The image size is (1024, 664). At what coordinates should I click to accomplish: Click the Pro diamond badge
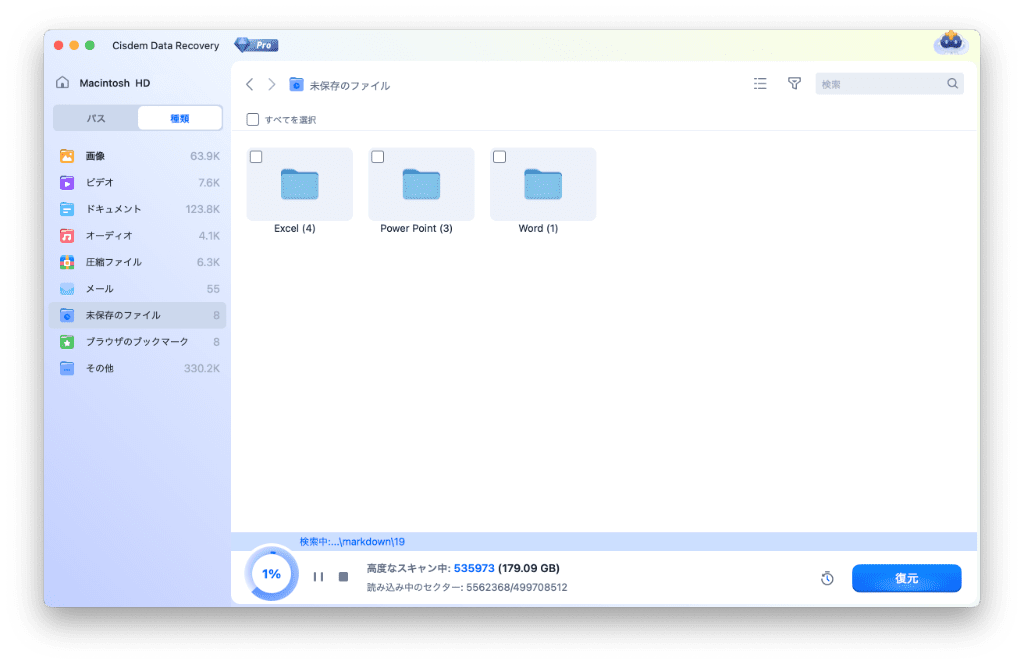tap(256, 45)
